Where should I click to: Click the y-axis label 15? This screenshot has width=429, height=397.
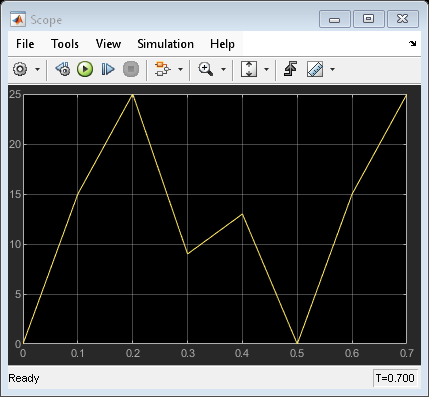(x=15, y=194)
